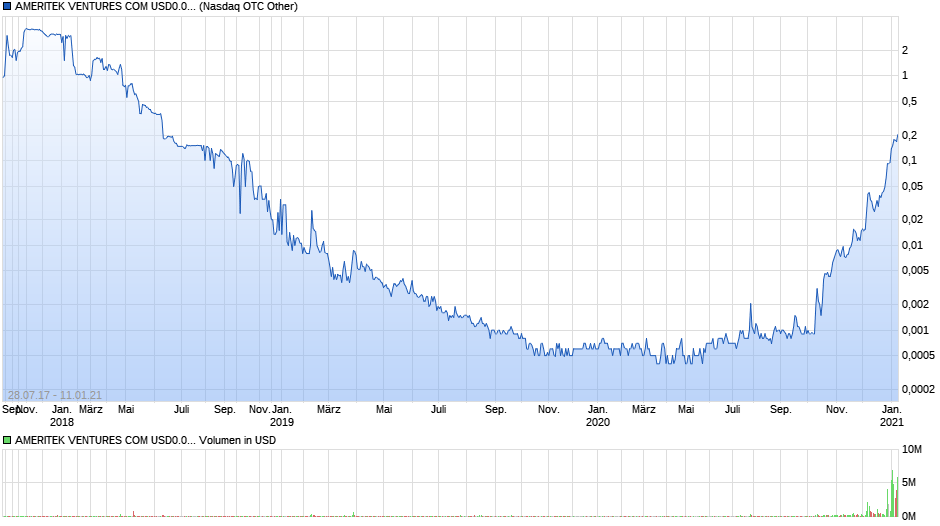
Task: Select the Volumen in USD chart title
Action: tap(146, 440)
